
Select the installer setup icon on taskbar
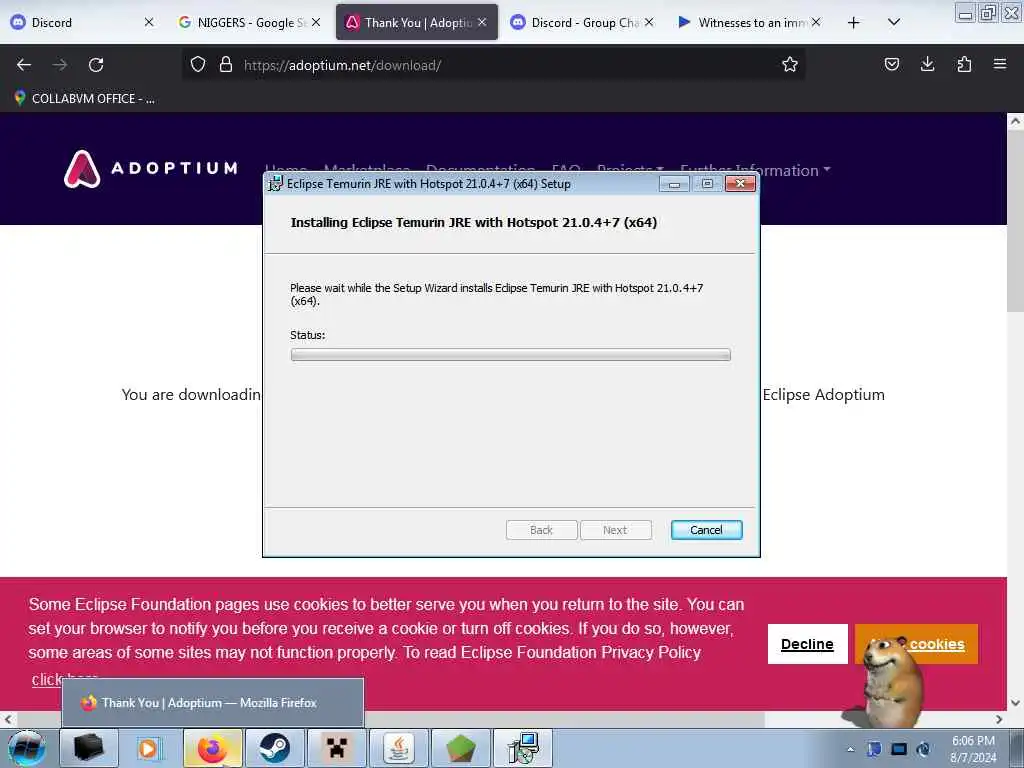tap(523, 748)
